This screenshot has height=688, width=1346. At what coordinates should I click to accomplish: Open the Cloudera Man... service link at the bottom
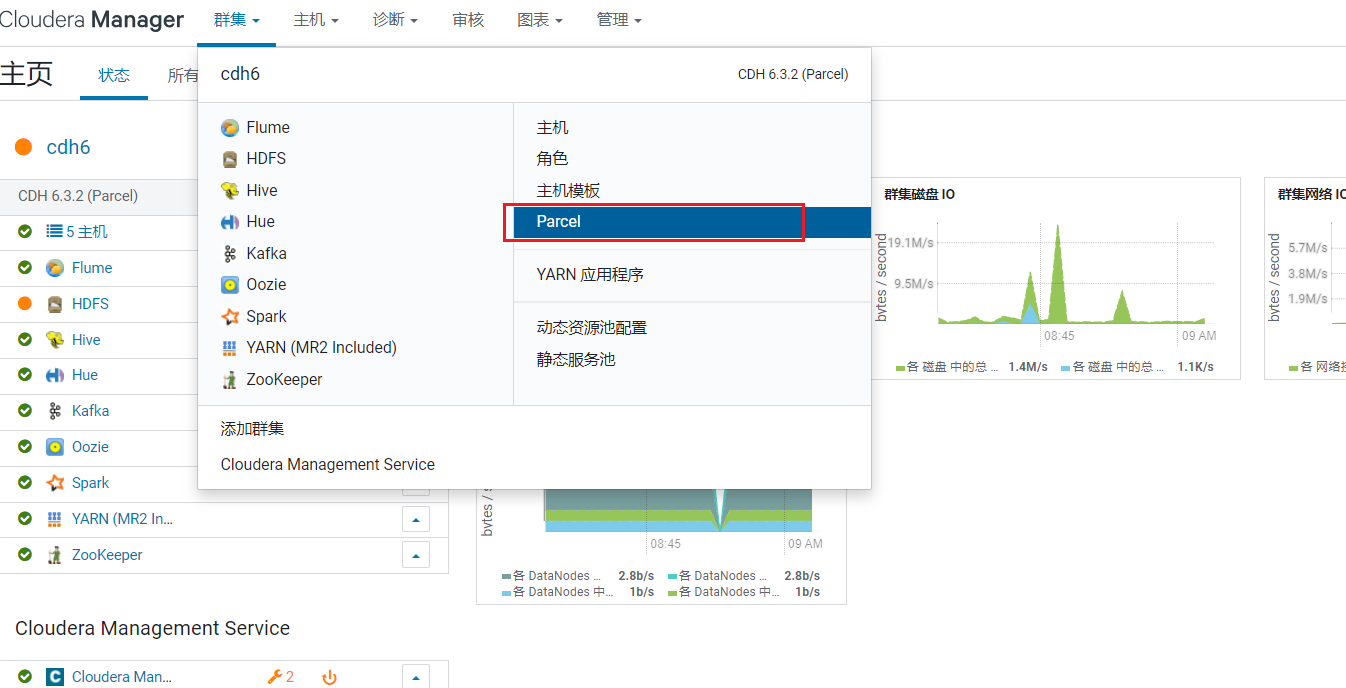tap(122, 677)
